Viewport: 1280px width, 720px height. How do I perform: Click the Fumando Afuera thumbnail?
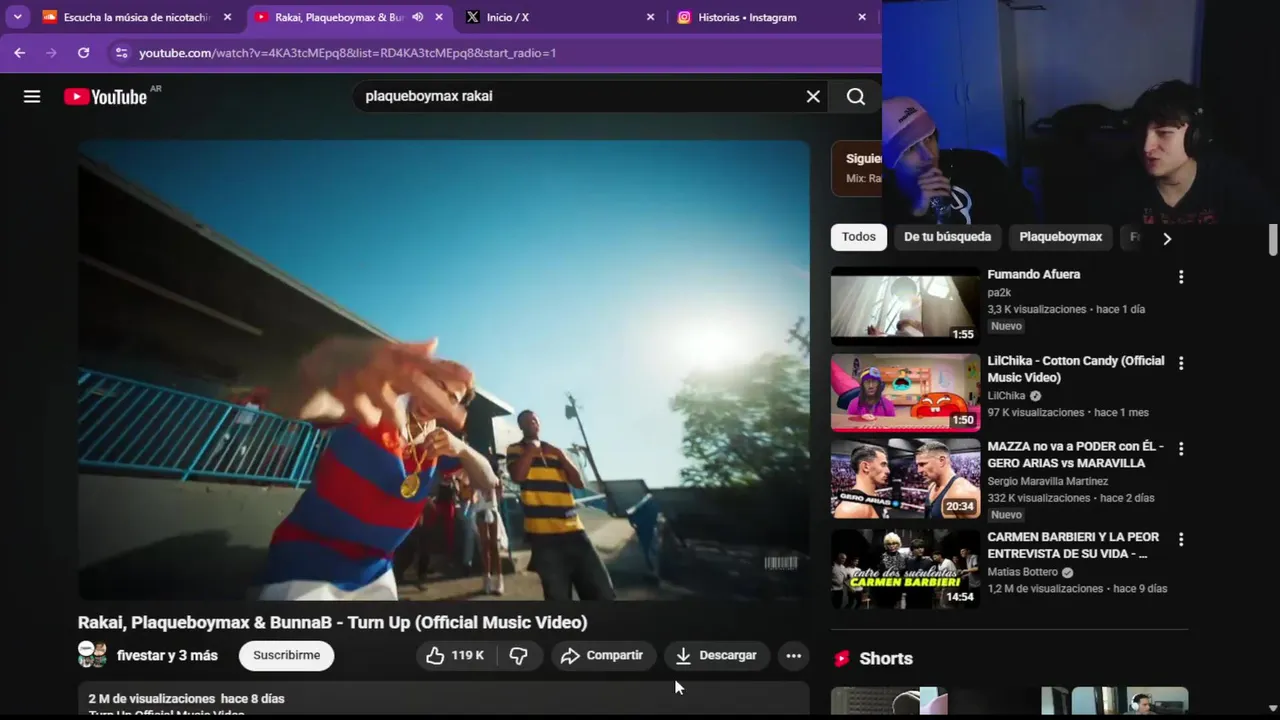tap(905, 305)
